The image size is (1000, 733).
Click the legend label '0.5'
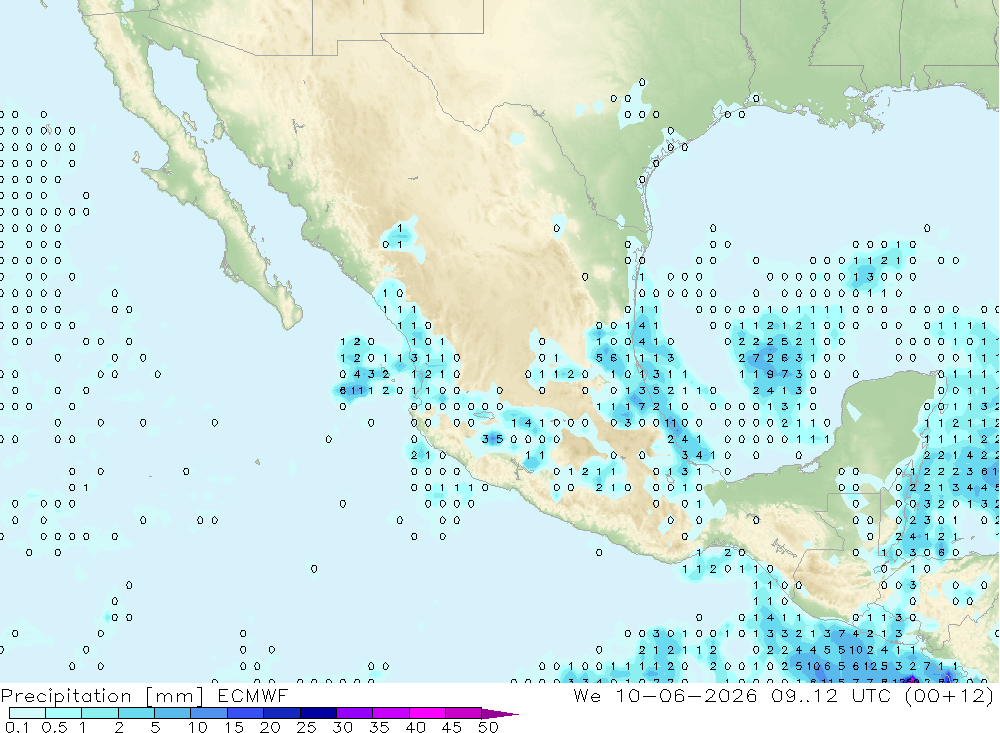[54, 727]
